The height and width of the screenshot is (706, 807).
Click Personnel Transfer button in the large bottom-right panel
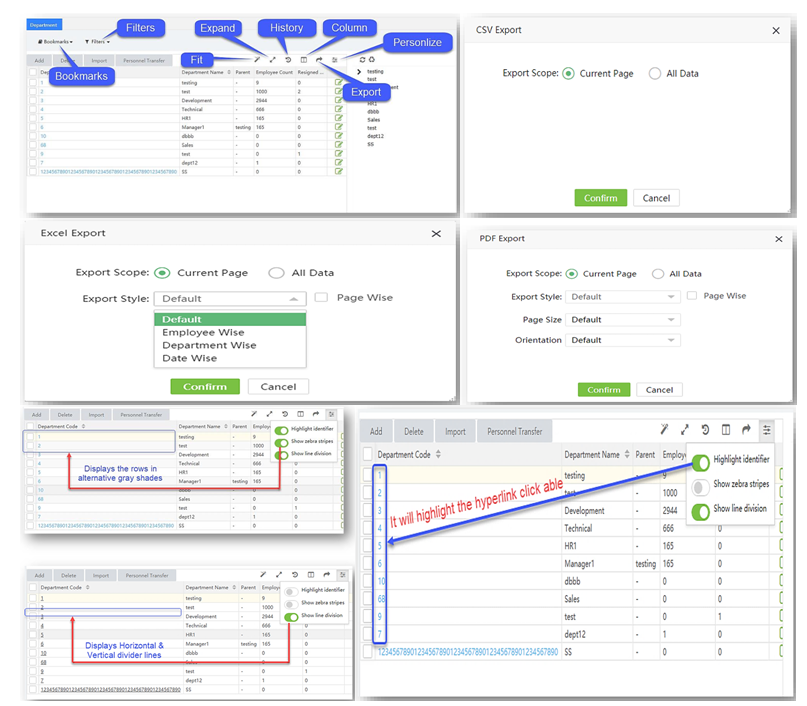515,432
